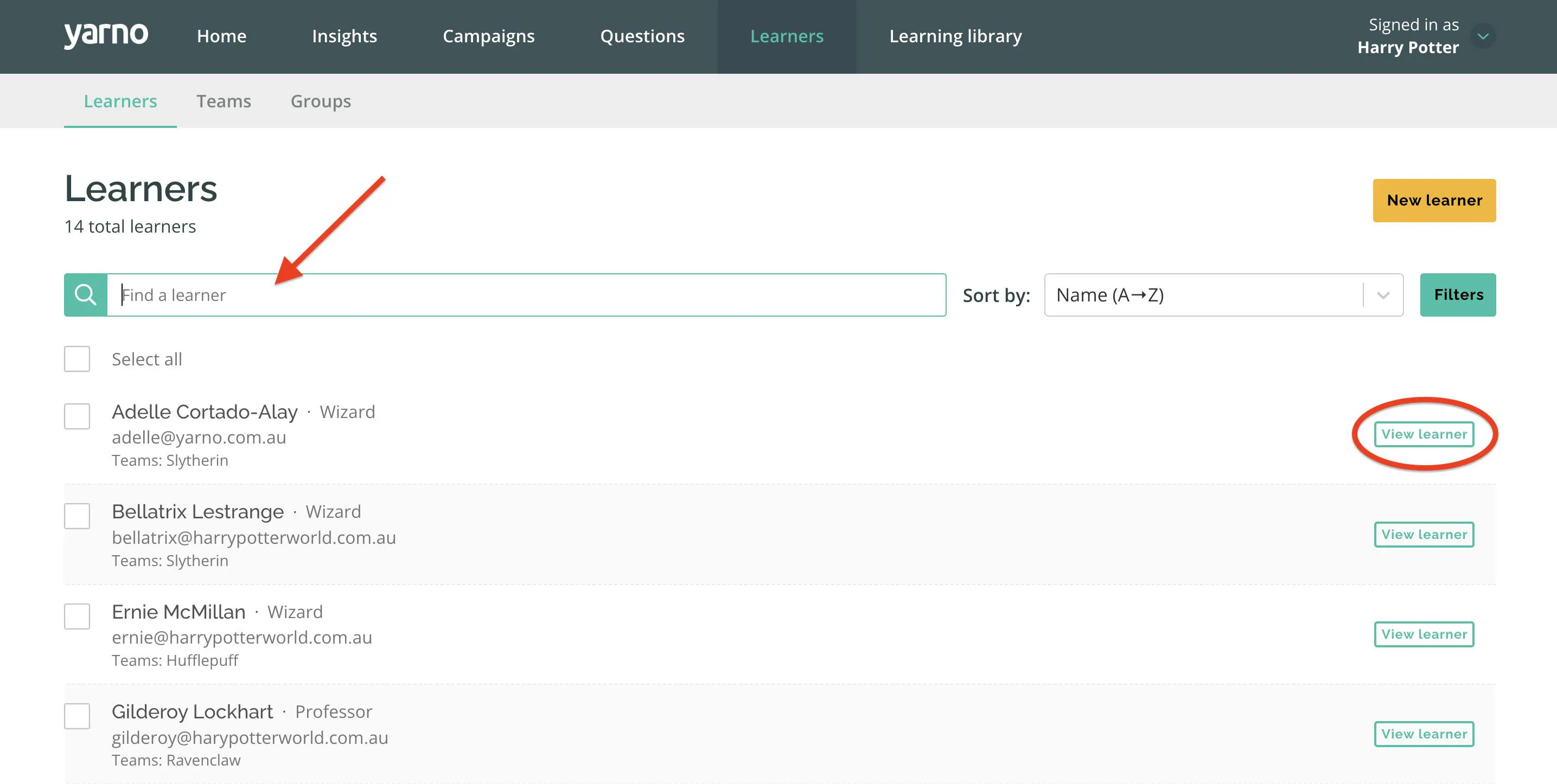Click the yarno logo
Viewport: 1557px width, 784px height.
click(x=106, y=36)
